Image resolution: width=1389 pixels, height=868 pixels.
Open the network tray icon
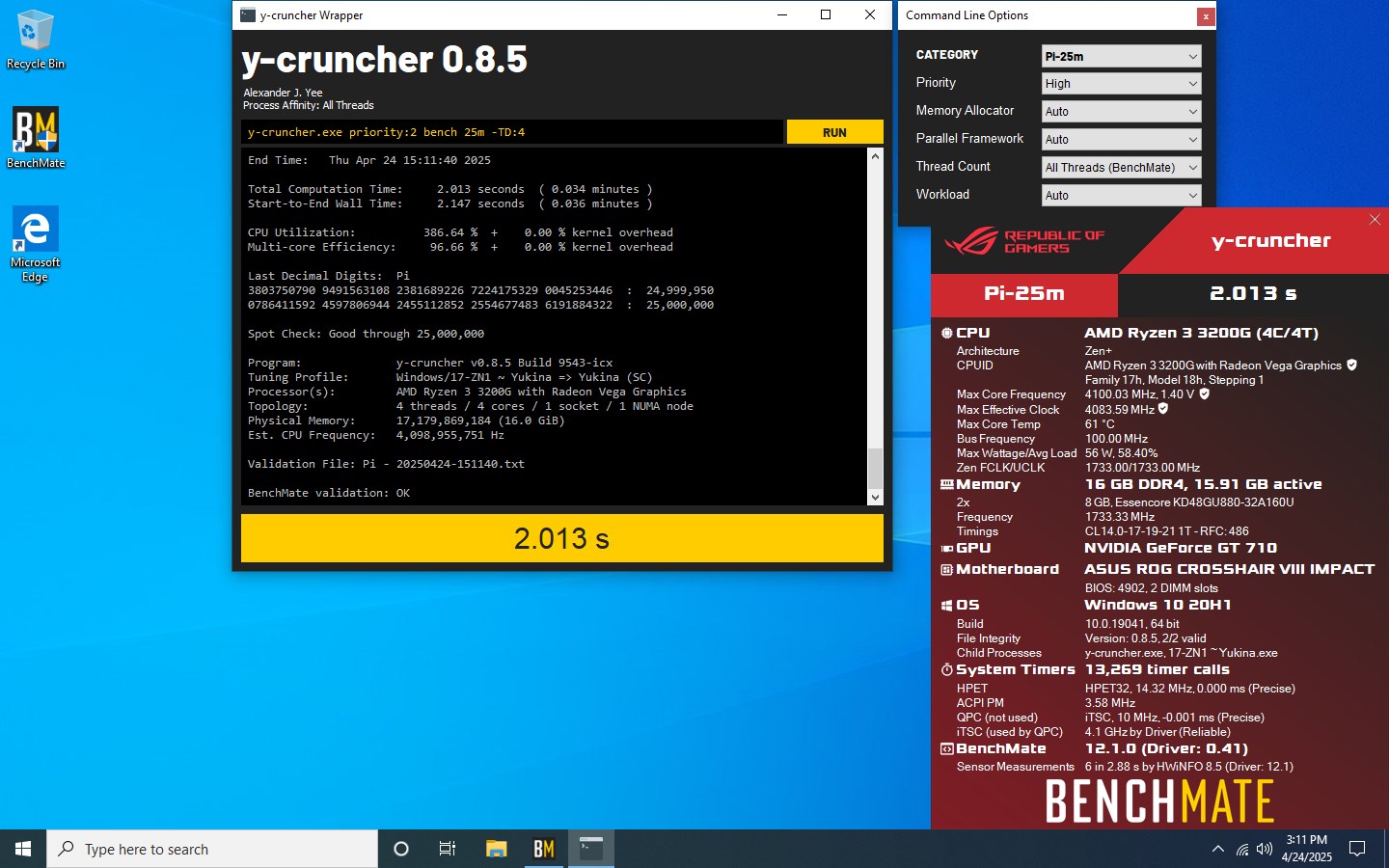[1242, 849]
